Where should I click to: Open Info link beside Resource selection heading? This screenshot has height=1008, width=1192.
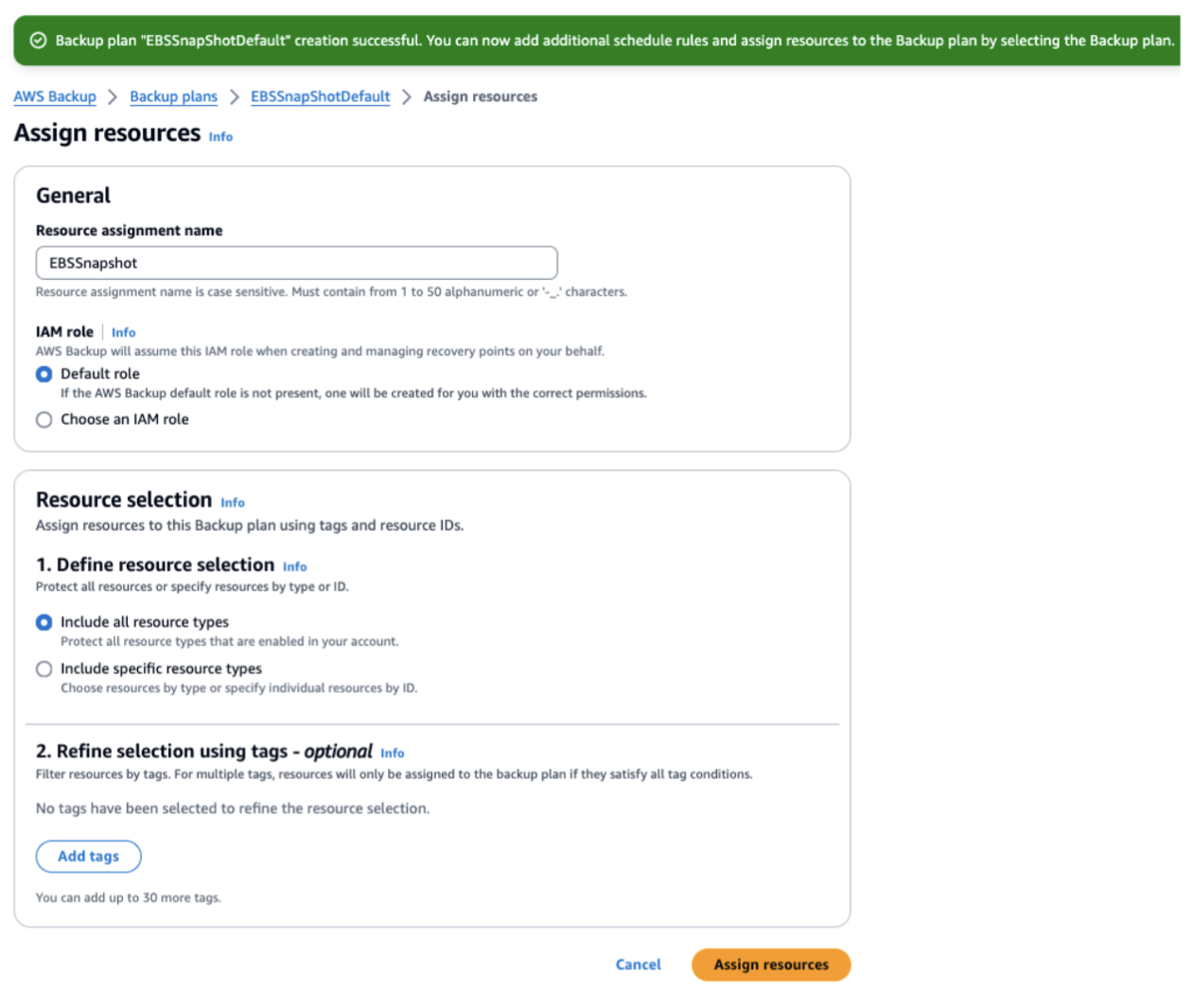pyautogui.click(x=233, y=503)
